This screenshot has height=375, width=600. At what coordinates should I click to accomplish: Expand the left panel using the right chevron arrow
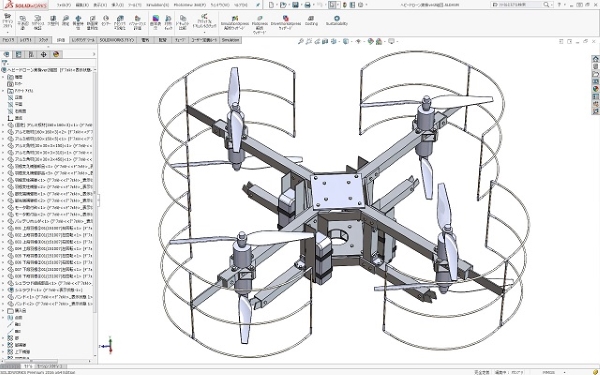(x=94, y=54)
